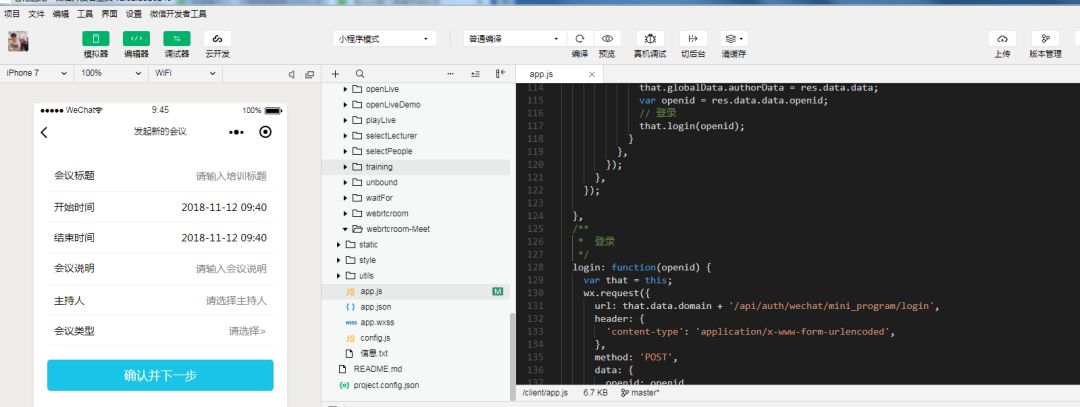Open the 编辑 menu
The height and width of the screenshot is (407, 1080).
[61, 14]
